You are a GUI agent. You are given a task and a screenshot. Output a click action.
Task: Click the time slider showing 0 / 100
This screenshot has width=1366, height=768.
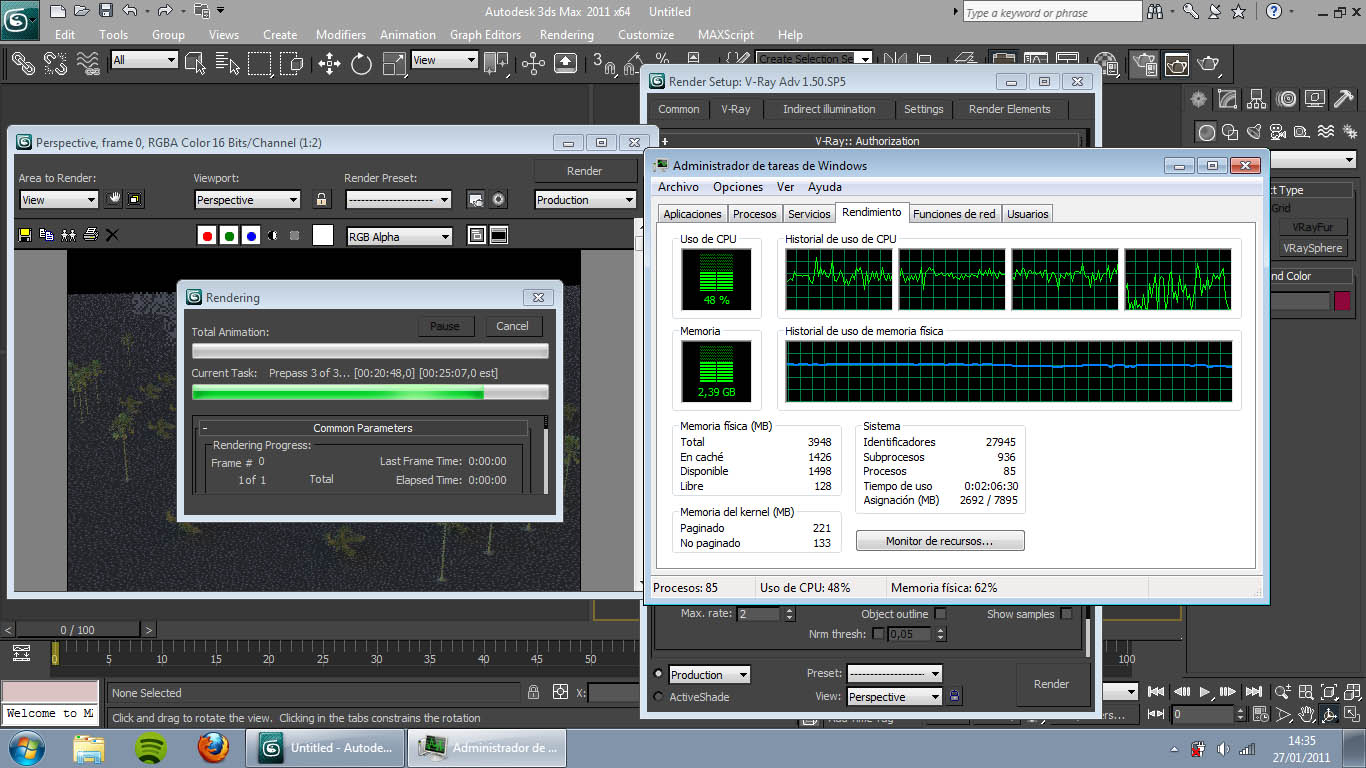(77, 630)
